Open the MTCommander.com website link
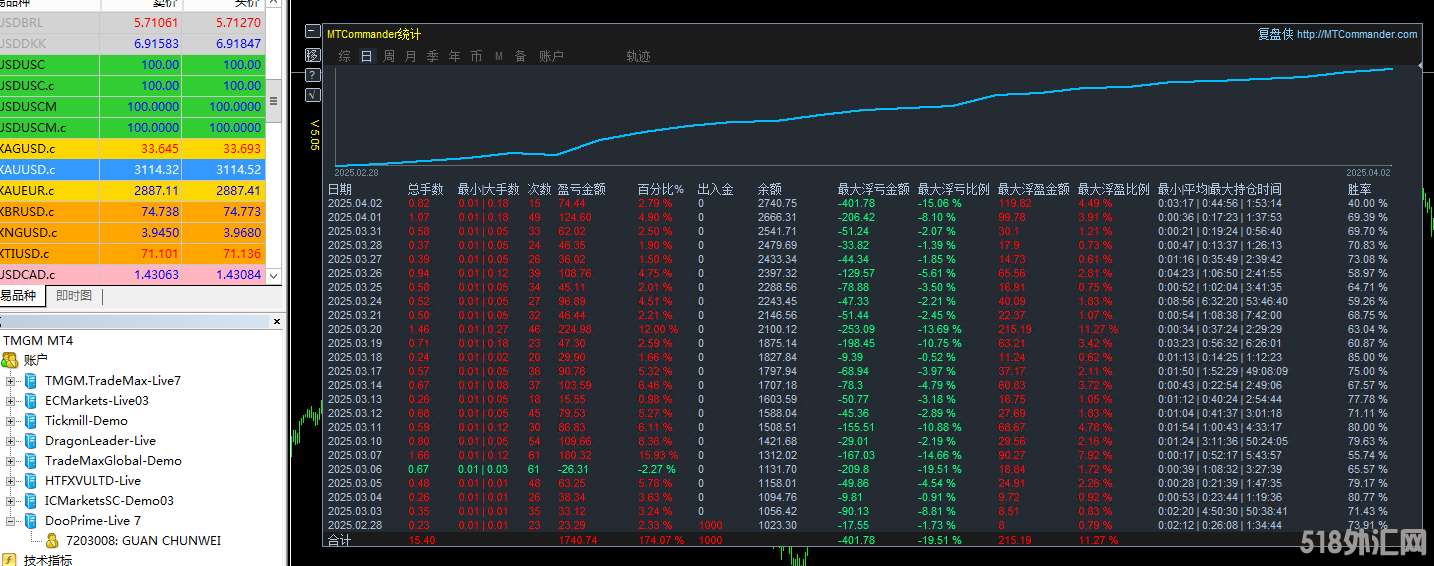 [1356, 34]
